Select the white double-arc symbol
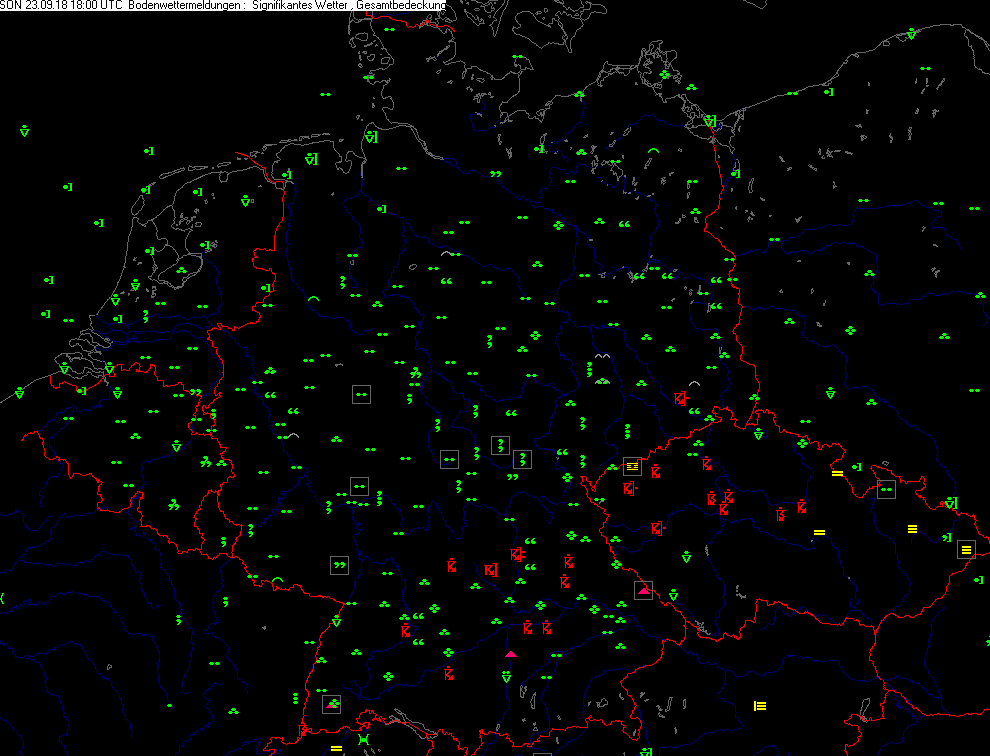This screenshot has height=756, width=990. coord(602,356)
